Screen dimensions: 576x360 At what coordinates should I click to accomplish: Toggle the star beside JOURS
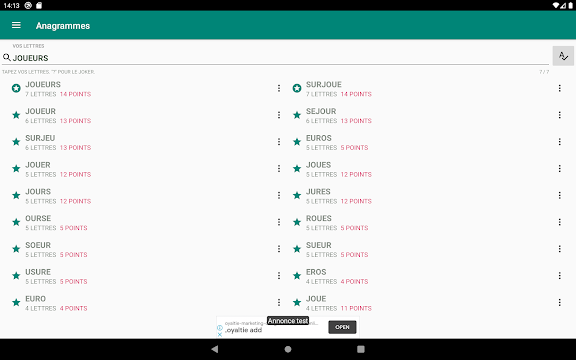(x=16, y=195)
